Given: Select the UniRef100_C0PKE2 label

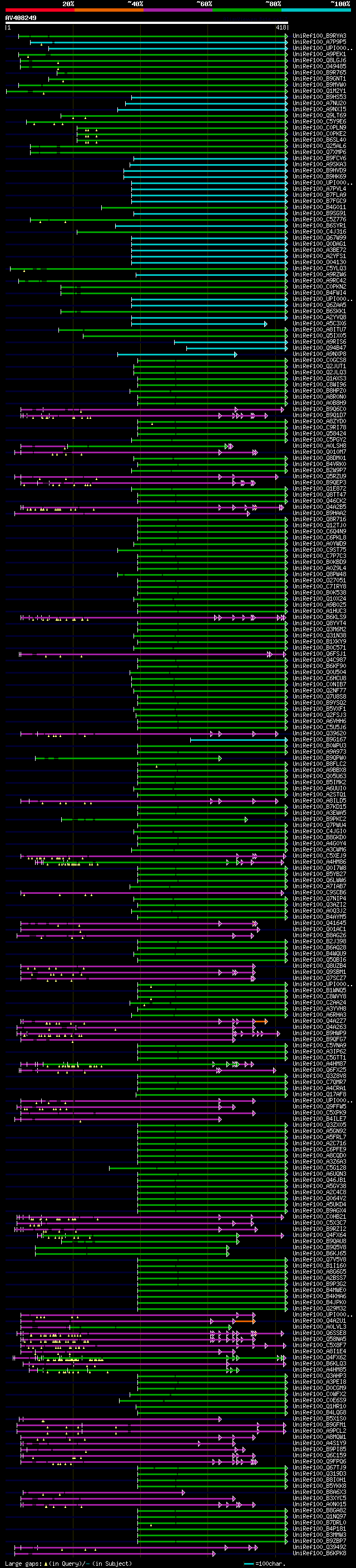Looking at the screenshot, I should coord(319,134).
